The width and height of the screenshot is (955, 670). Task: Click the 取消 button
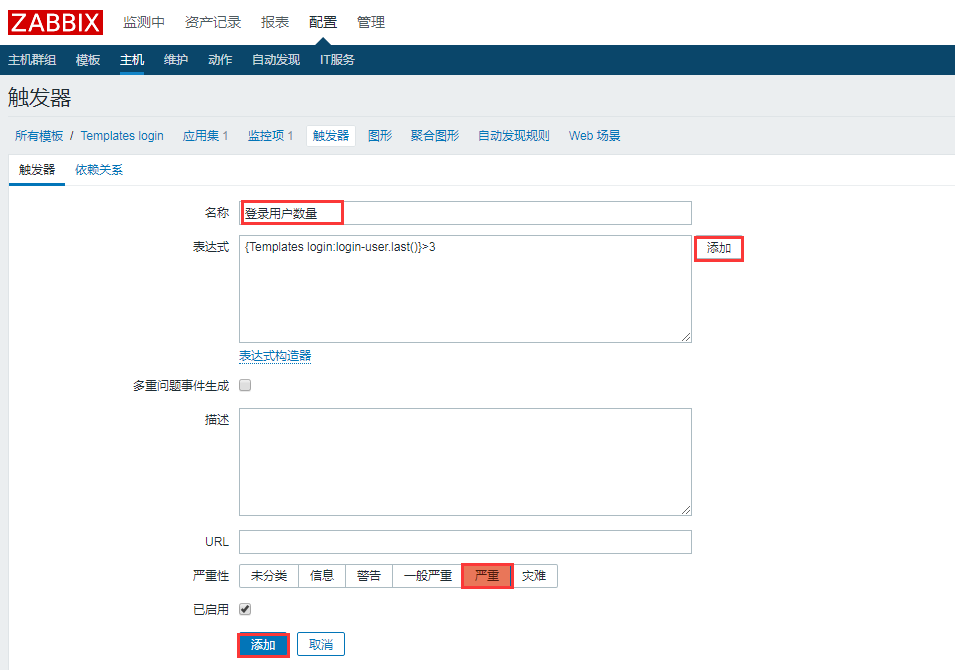[321, 644]
